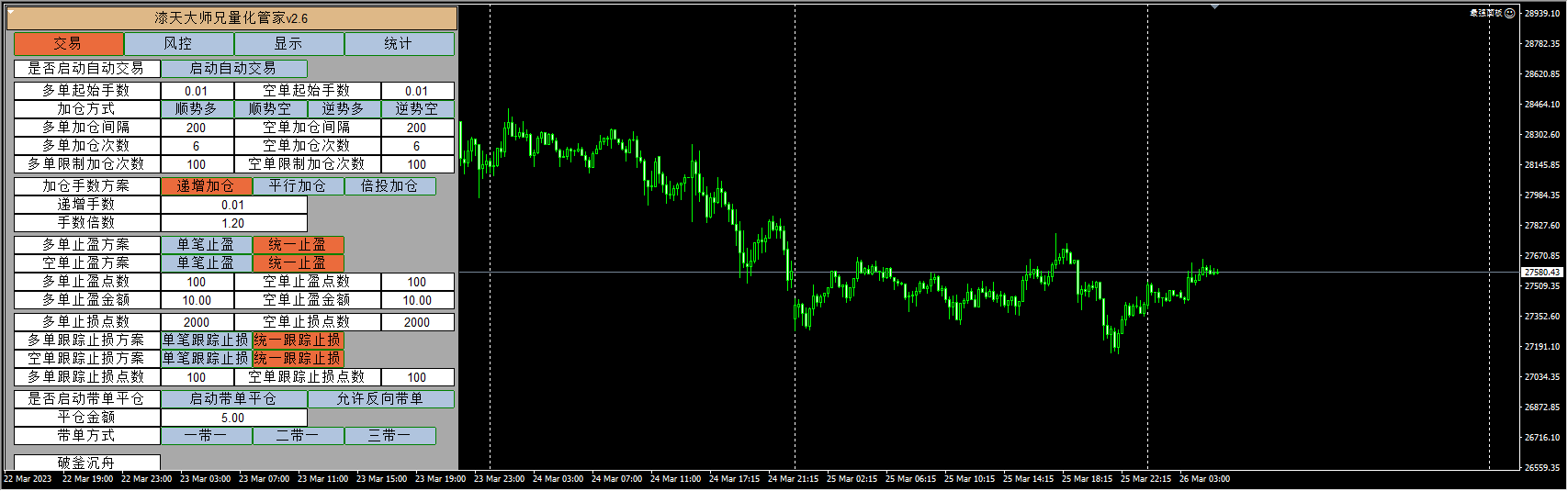The width and height of the screenshot is (1568, 491).
Task: Switch to the 交易 tab
Action: pyautogui.click(x=69, y=44)
